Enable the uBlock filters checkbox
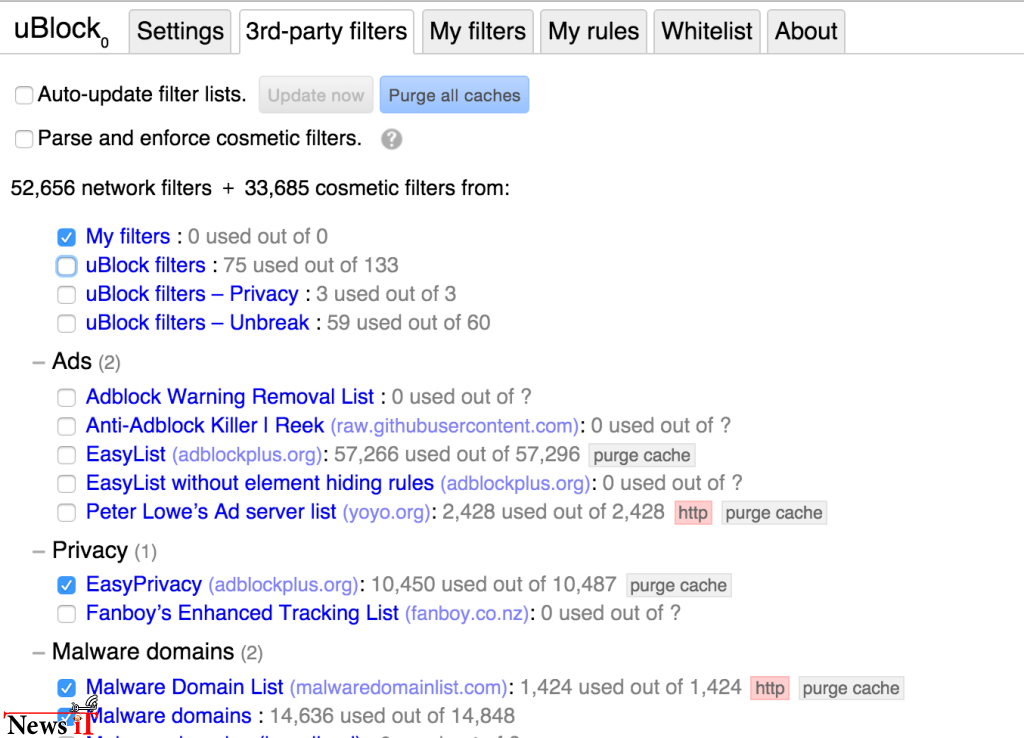 (x=66, y=266)
